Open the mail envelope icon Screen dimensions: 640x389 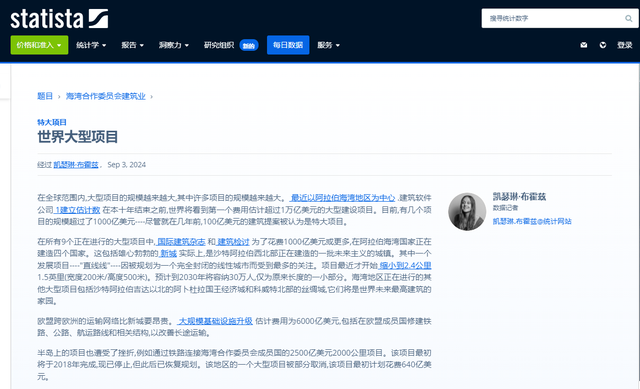[x=584, y=45]
